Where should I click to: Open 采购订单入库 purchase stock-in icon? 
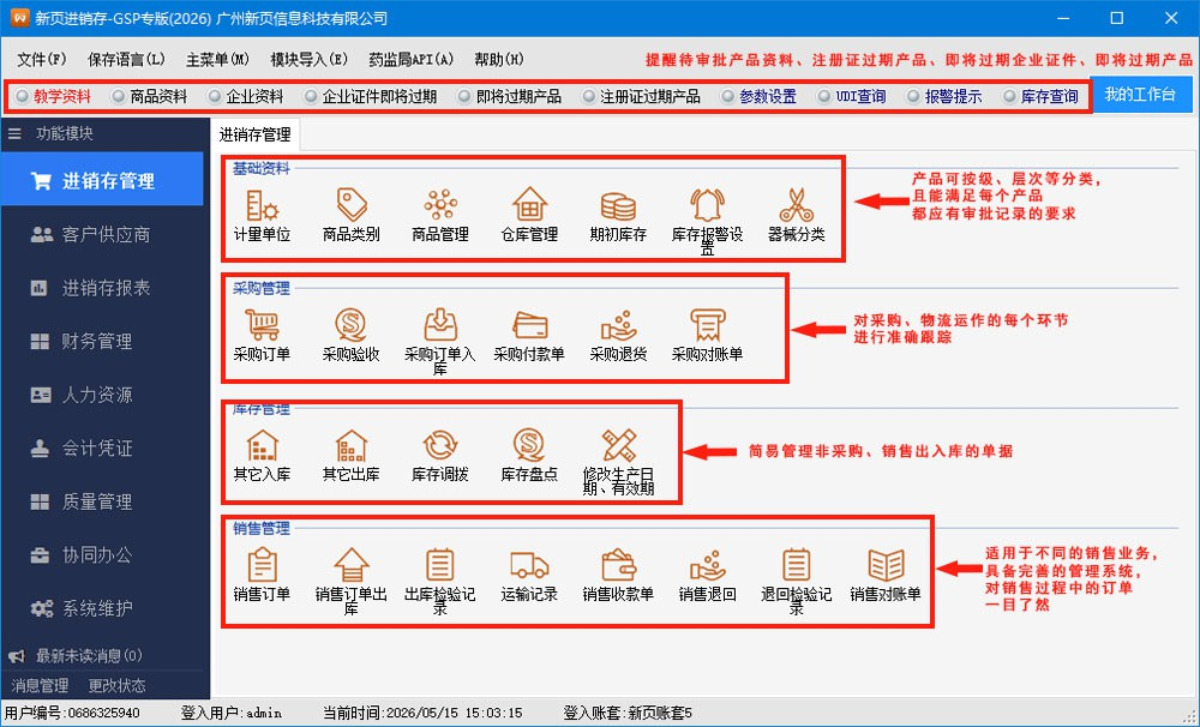pos(440,326)
